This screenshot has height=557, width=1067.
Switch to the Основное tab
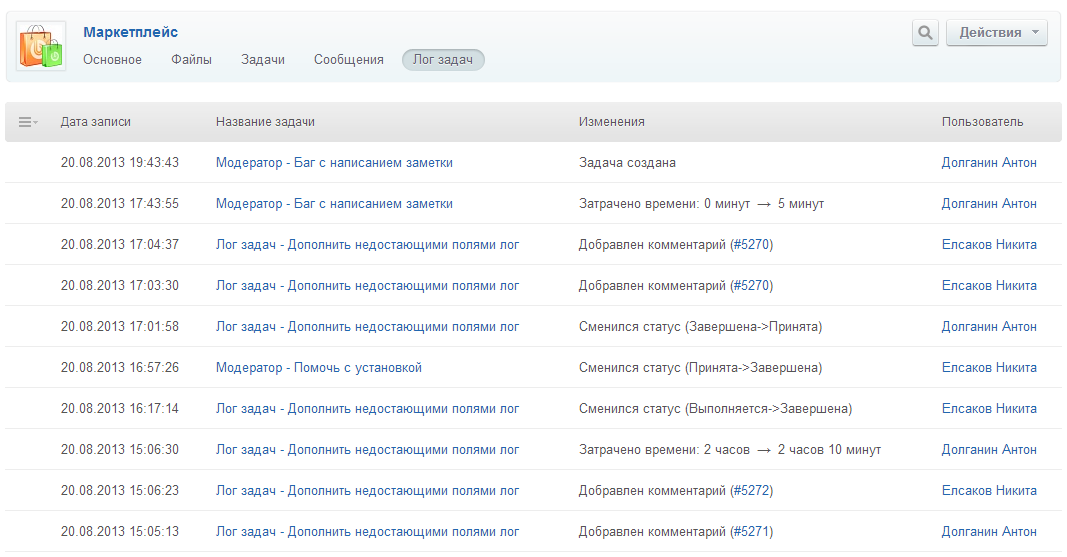click(112, 60)
